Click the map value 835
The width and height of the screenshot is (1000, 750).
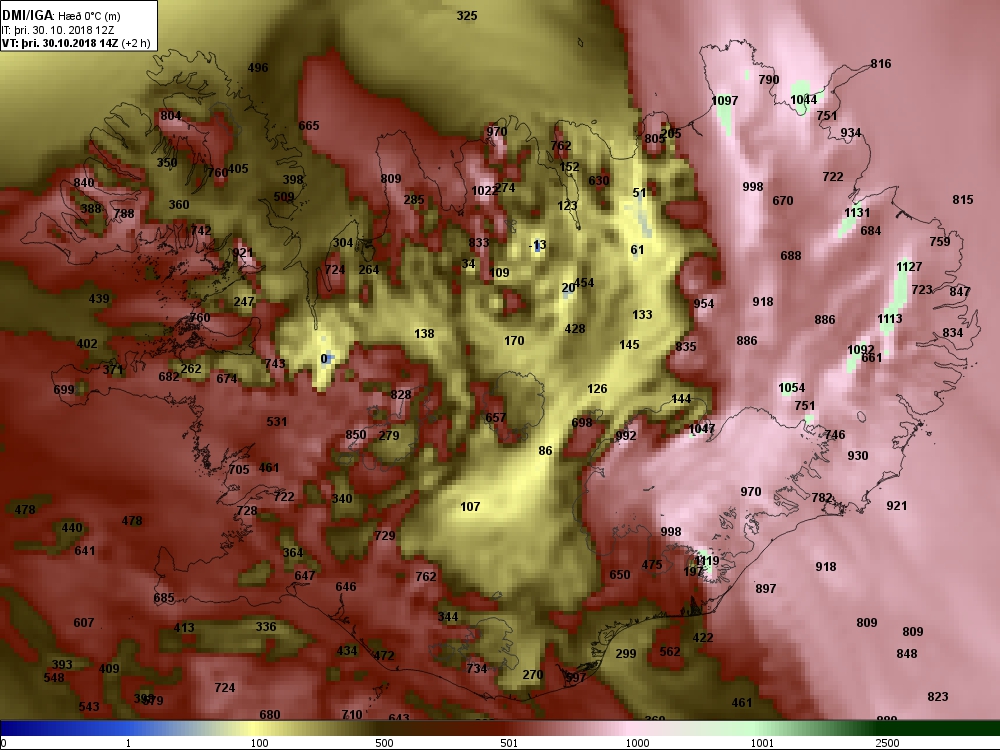point(686,346)
